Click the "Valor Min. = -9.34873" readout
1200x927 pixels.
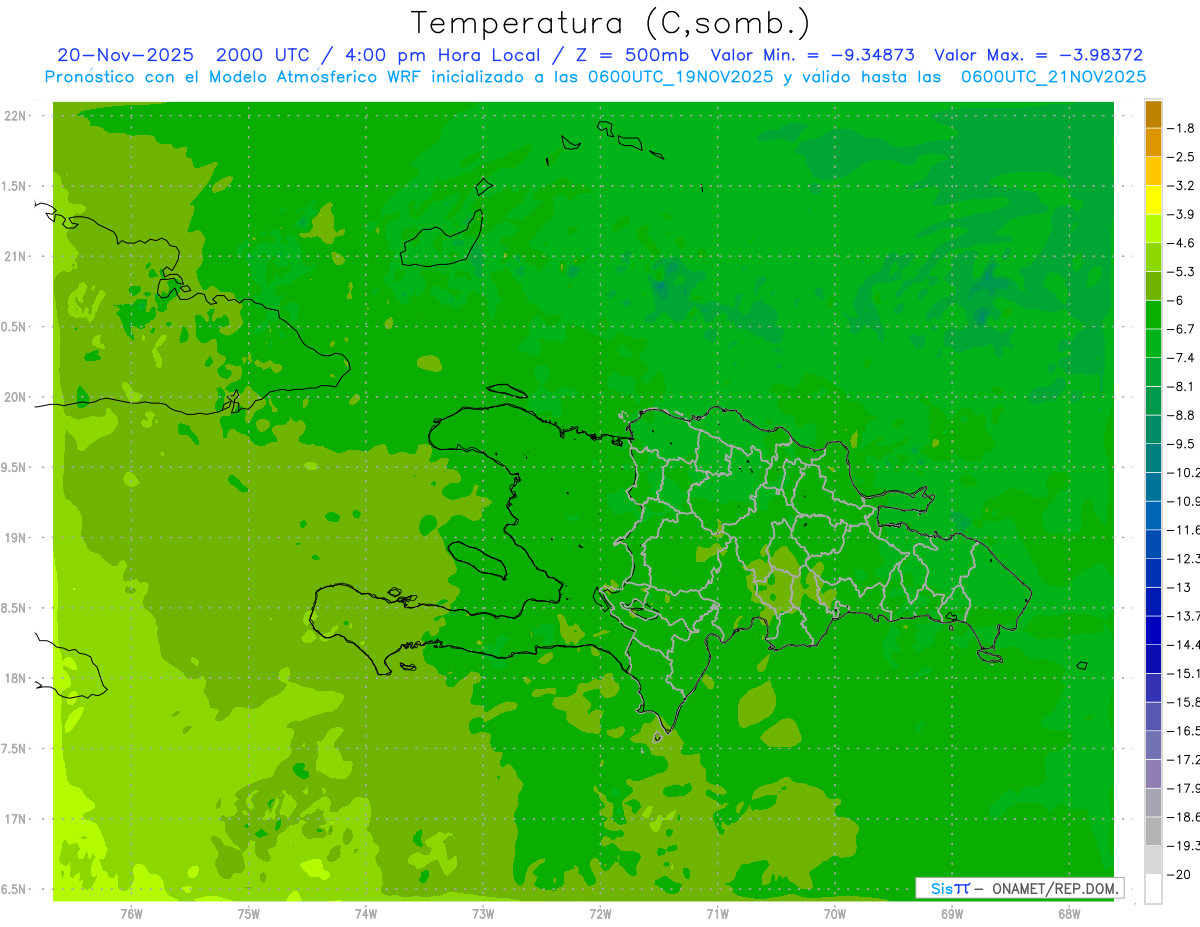[812, 55]
